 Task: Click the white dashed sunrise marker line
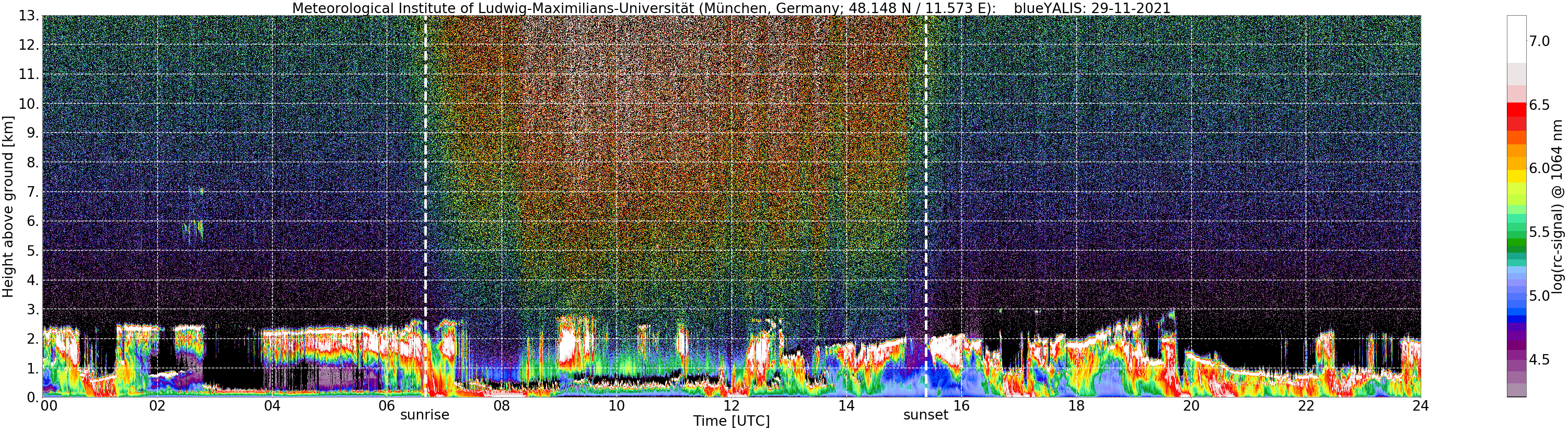tap(425, 206)
